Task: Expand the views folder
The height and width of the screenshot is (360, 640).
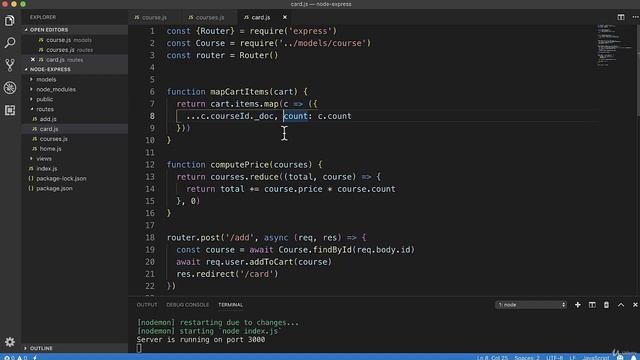Action: tap(44, 159)
